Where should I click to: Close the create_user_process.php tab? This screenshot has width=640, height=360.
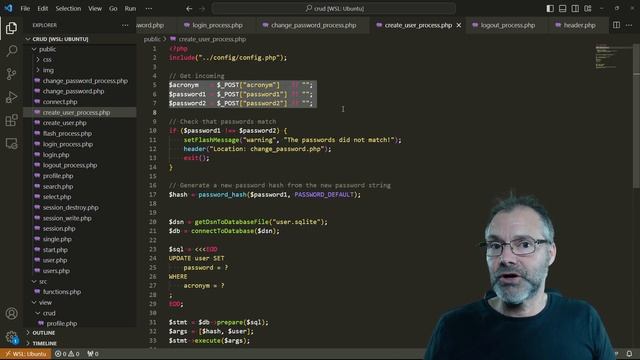(x=459, y=25)
